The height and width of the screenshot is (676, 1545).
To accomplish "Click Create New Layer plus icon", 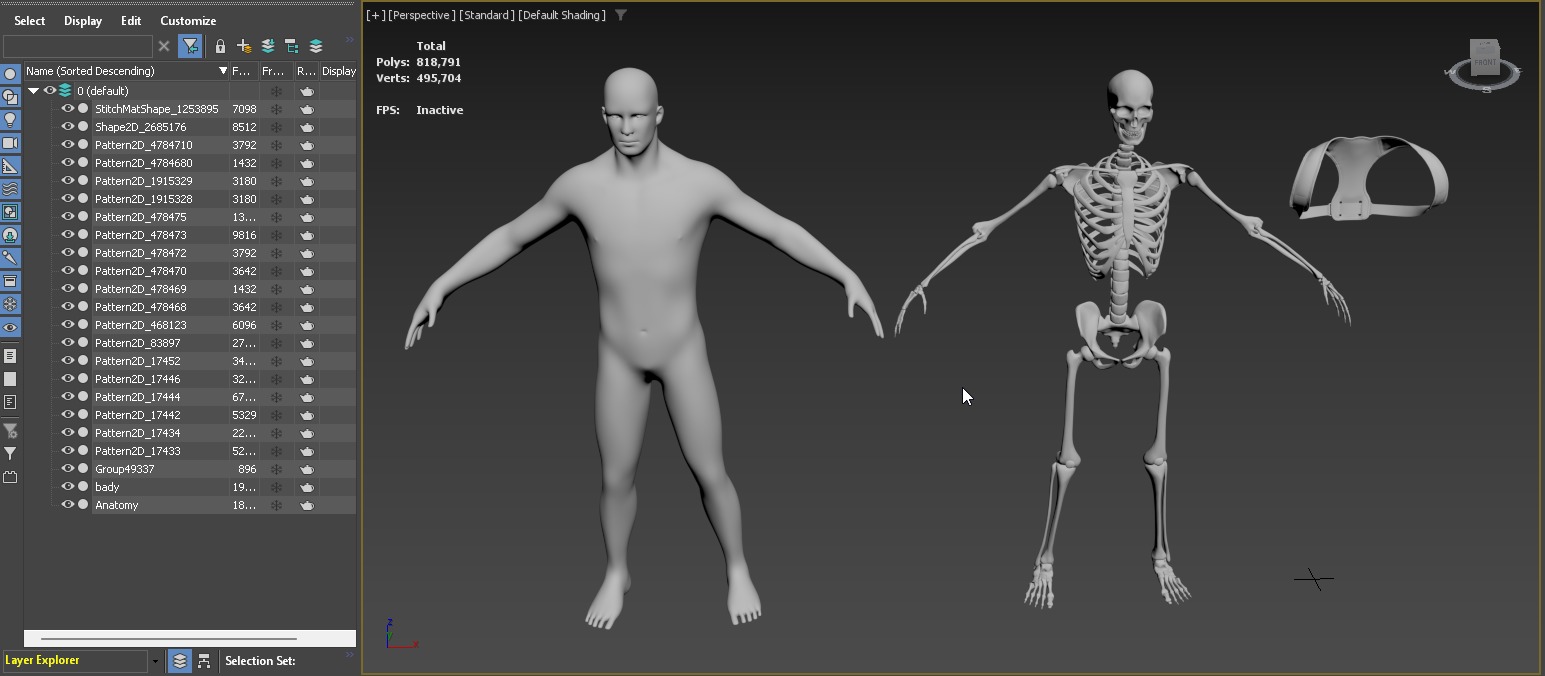I will pyautogui.click(x=244, y=46).
